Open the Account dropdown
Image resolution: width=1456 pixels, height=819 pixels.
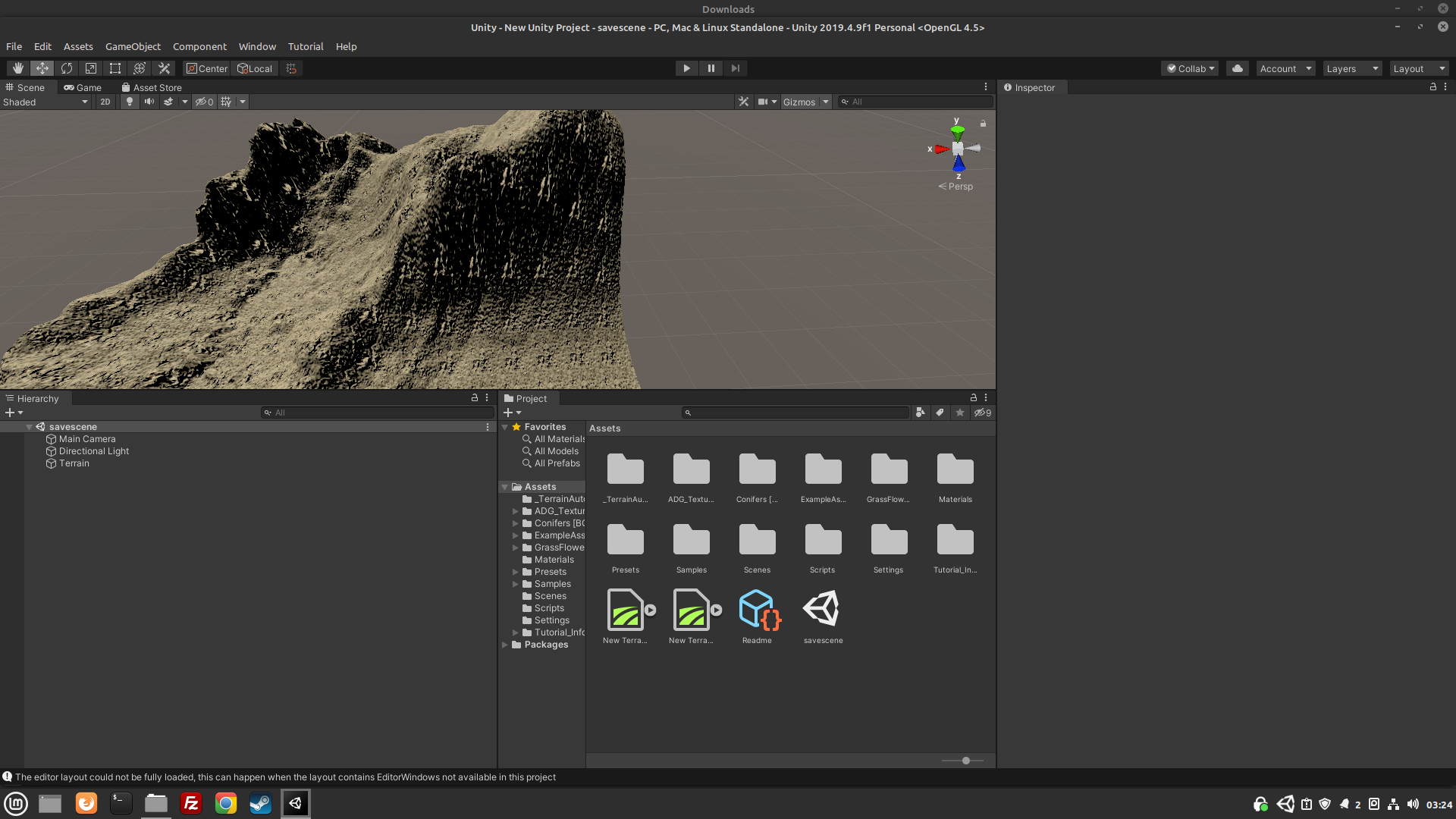(1286, 68)
